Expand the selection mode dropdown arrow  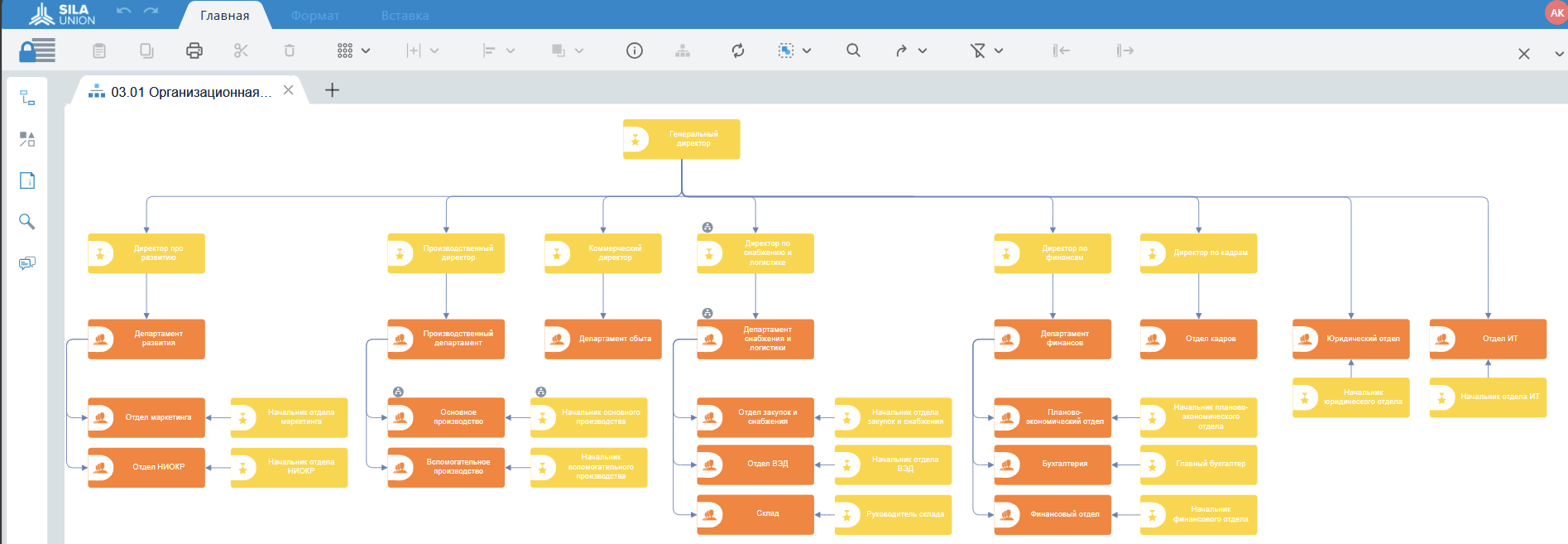coord(807,51)
